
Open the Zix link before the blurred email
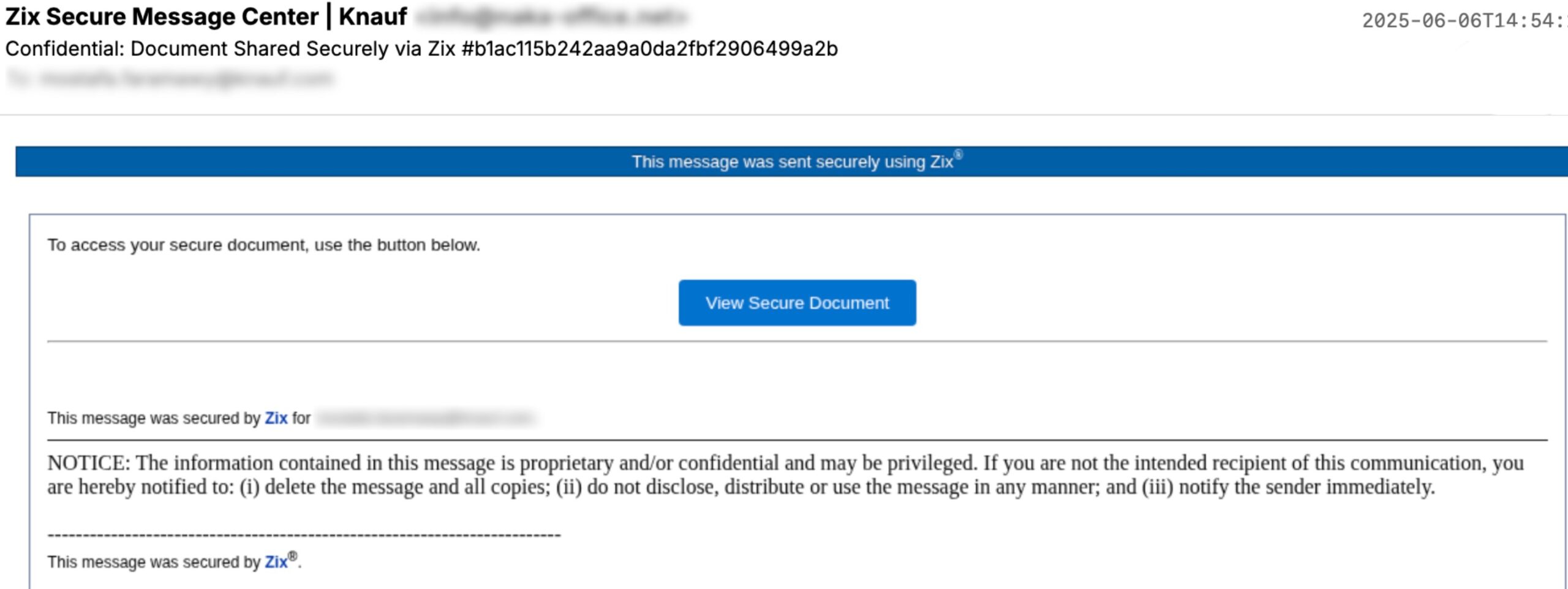(x=276, y=418)
